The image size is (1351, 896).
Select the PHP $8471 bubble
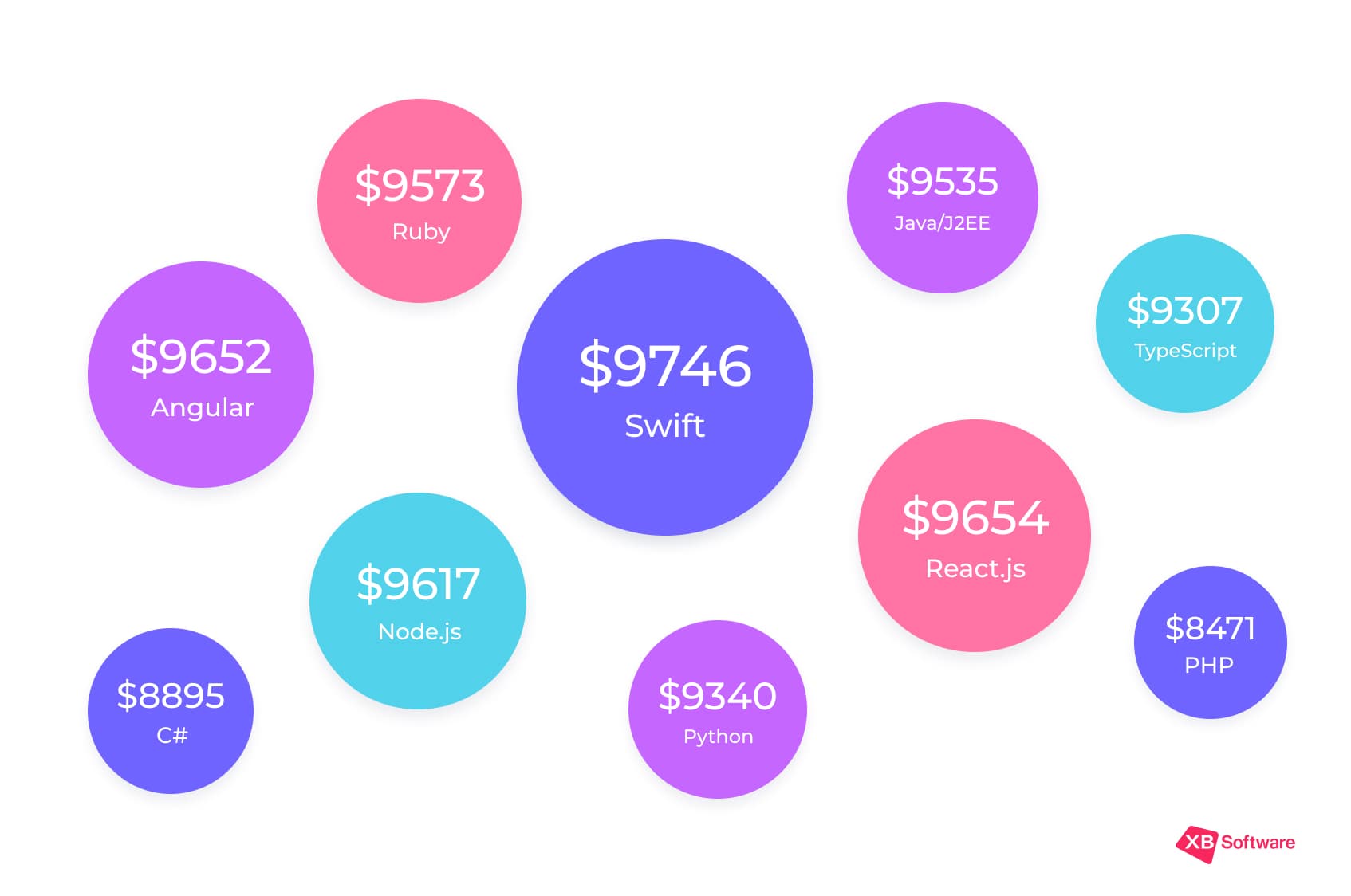[1210, 643]
